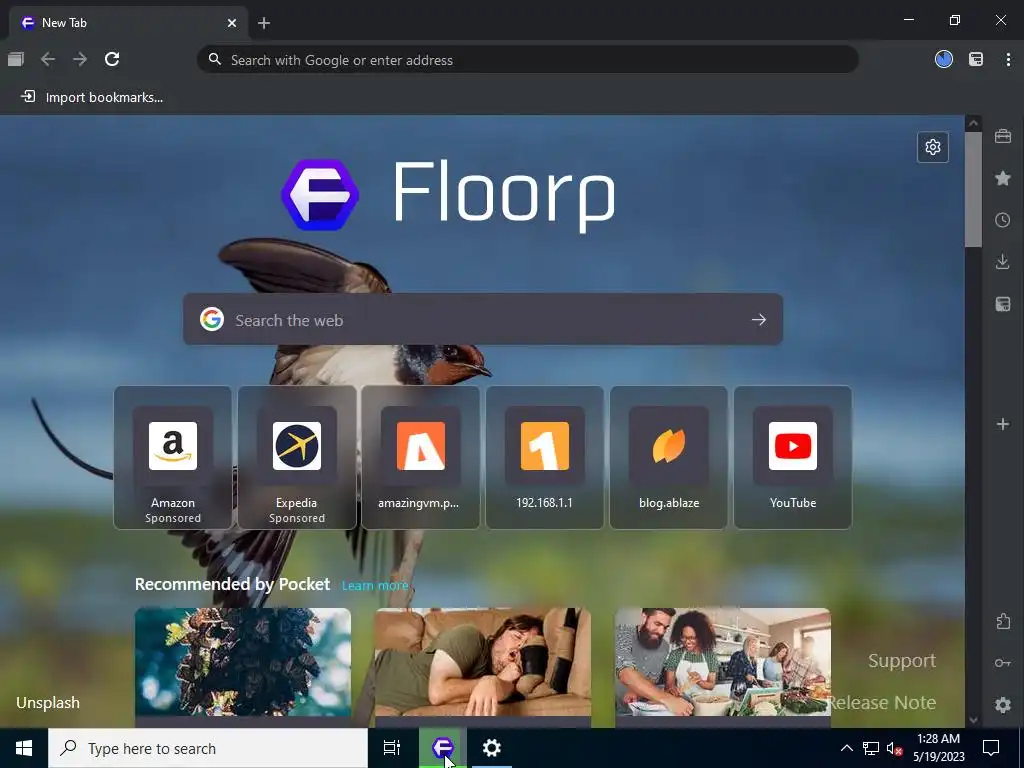The height and width of the screenshot is (768, 1024).
Task: Show hidden system tray icons
Action: tap(846, 748)
